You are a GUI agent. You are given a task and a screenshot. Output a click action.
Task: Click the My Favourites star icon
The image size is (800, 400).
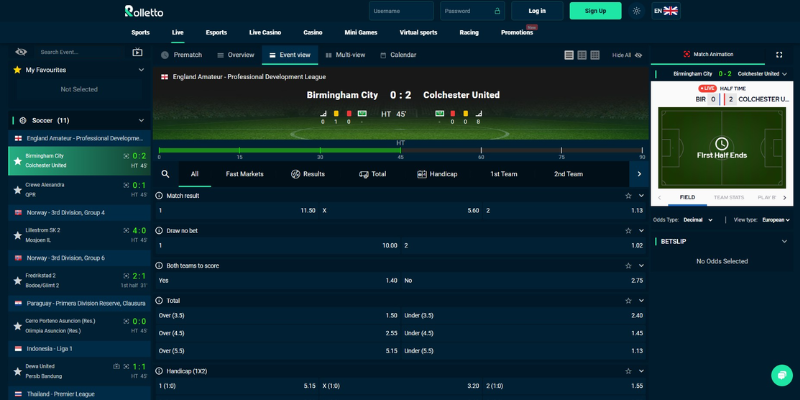(17, 70)
